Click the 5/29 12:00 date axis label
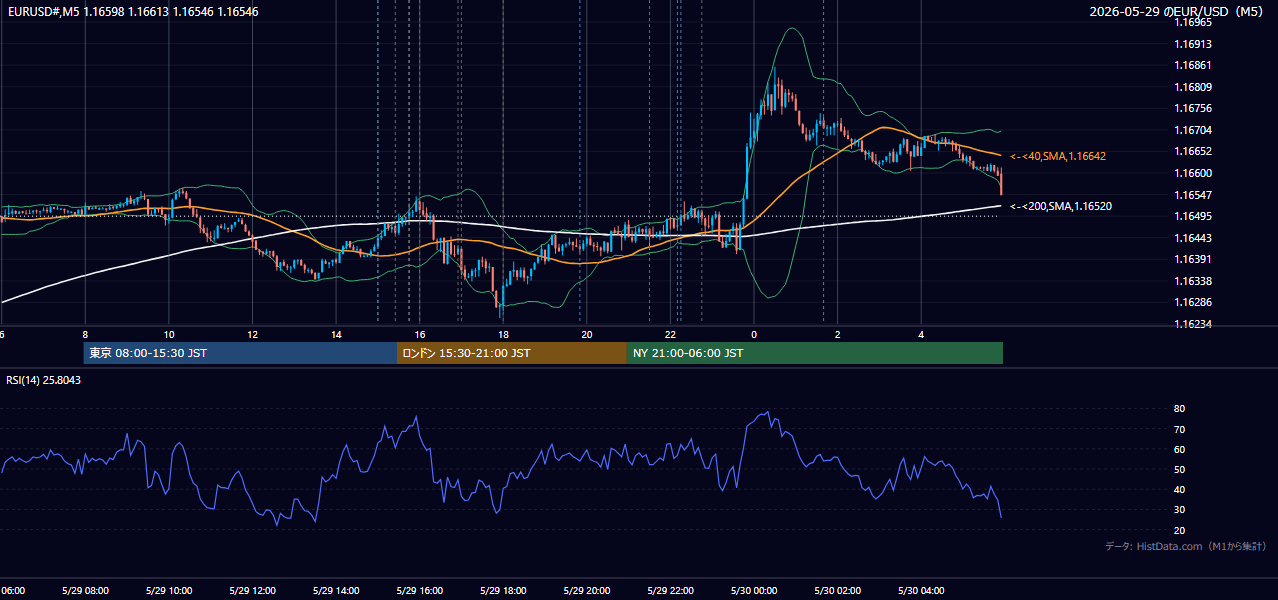 click(252, 591)
